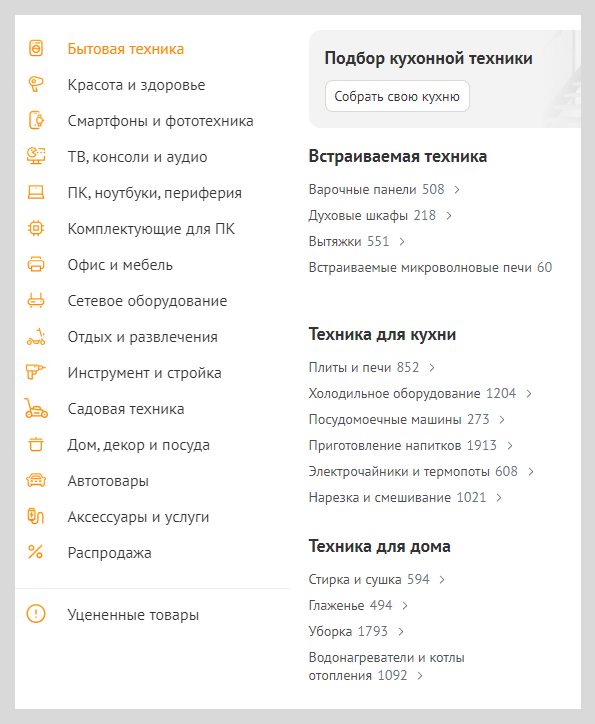The image size is (595, 724).
Task: Choose Отдых и развлечения category
Action: click(143, 337)
